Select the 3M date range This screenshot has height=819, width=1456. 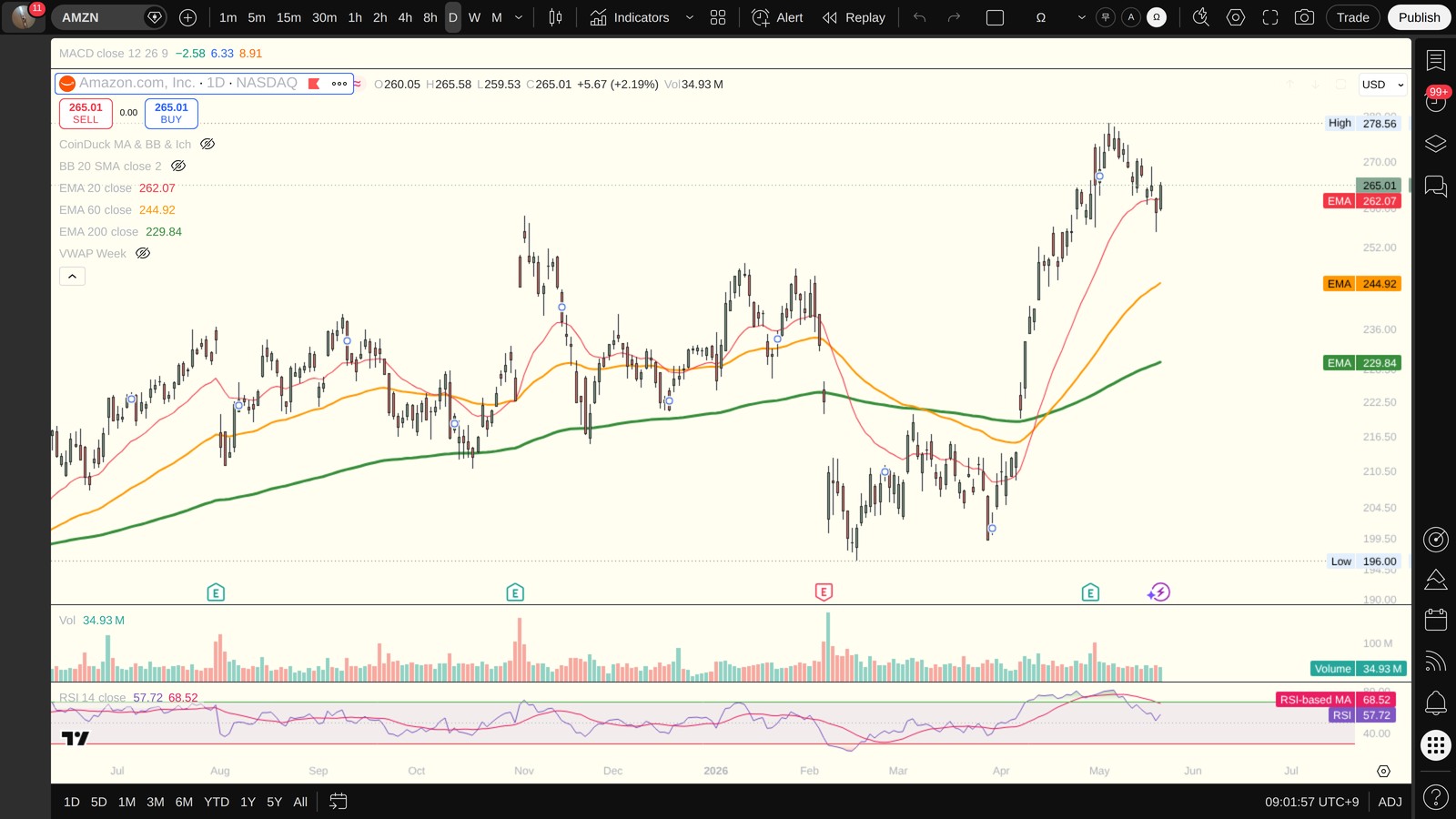click(x=156, y=802)
